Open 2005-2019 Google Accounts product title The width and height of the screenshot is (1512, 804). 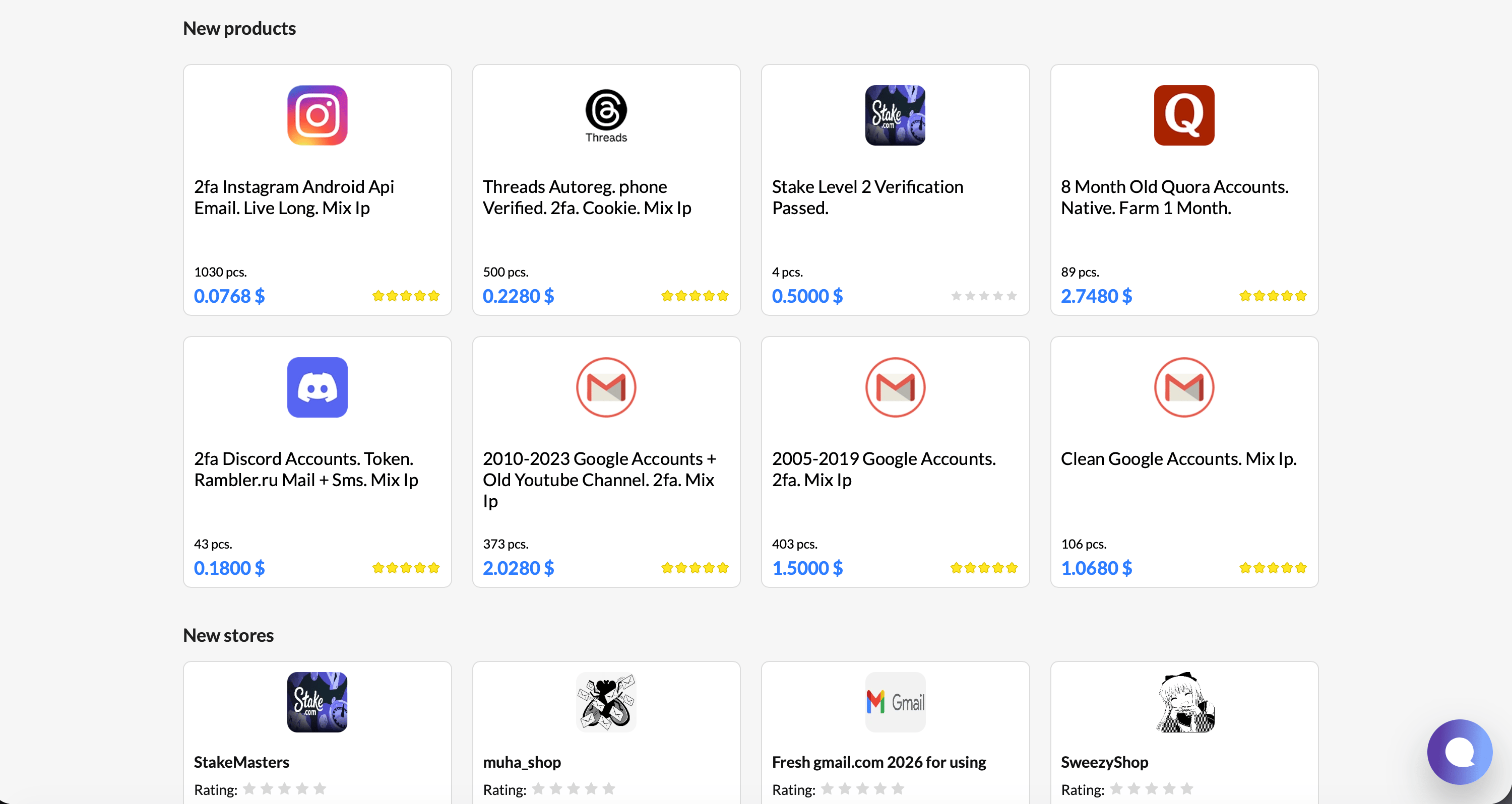[x=884, y=470]
